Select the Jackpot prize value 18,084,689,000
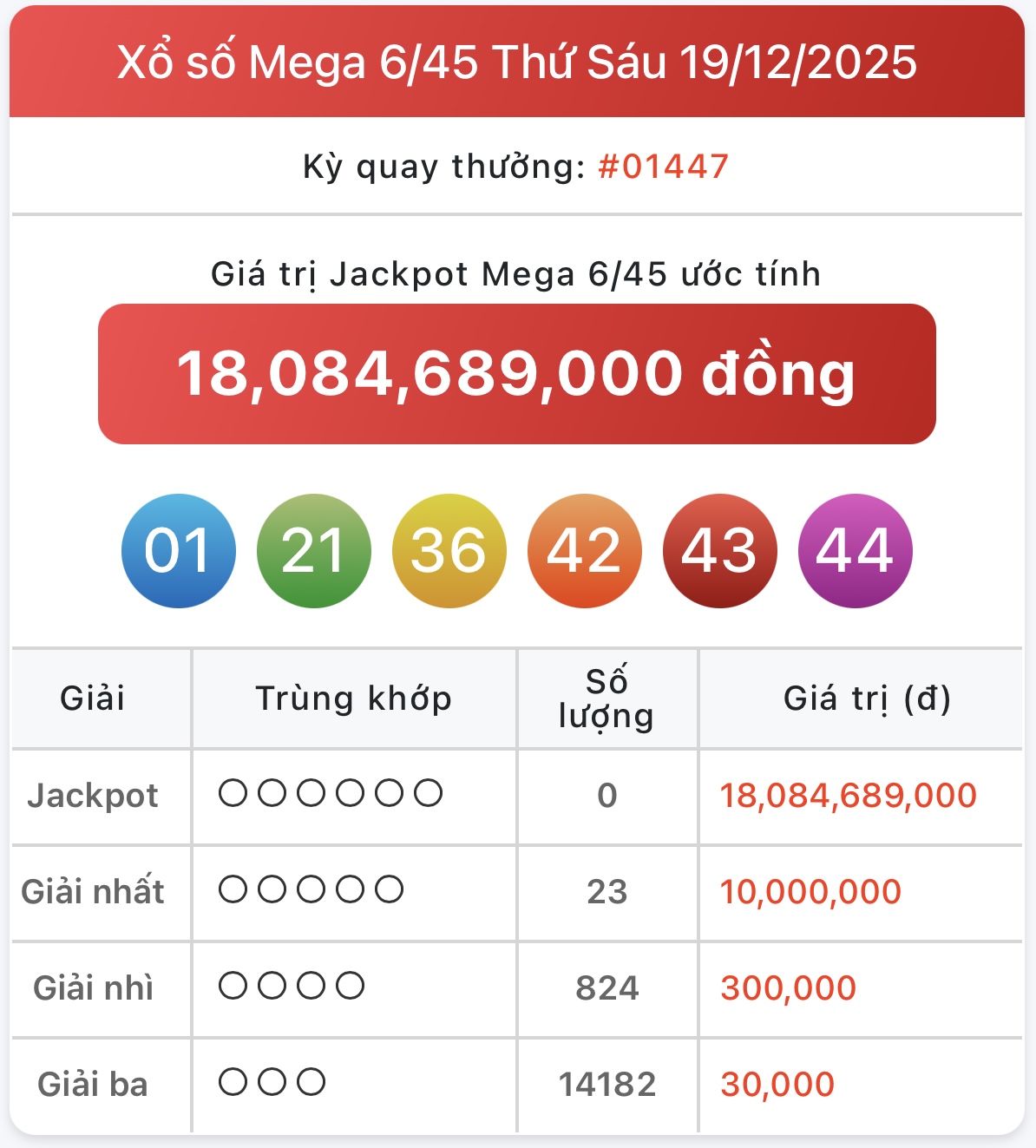The image size is (1036, 1148). 848,796
